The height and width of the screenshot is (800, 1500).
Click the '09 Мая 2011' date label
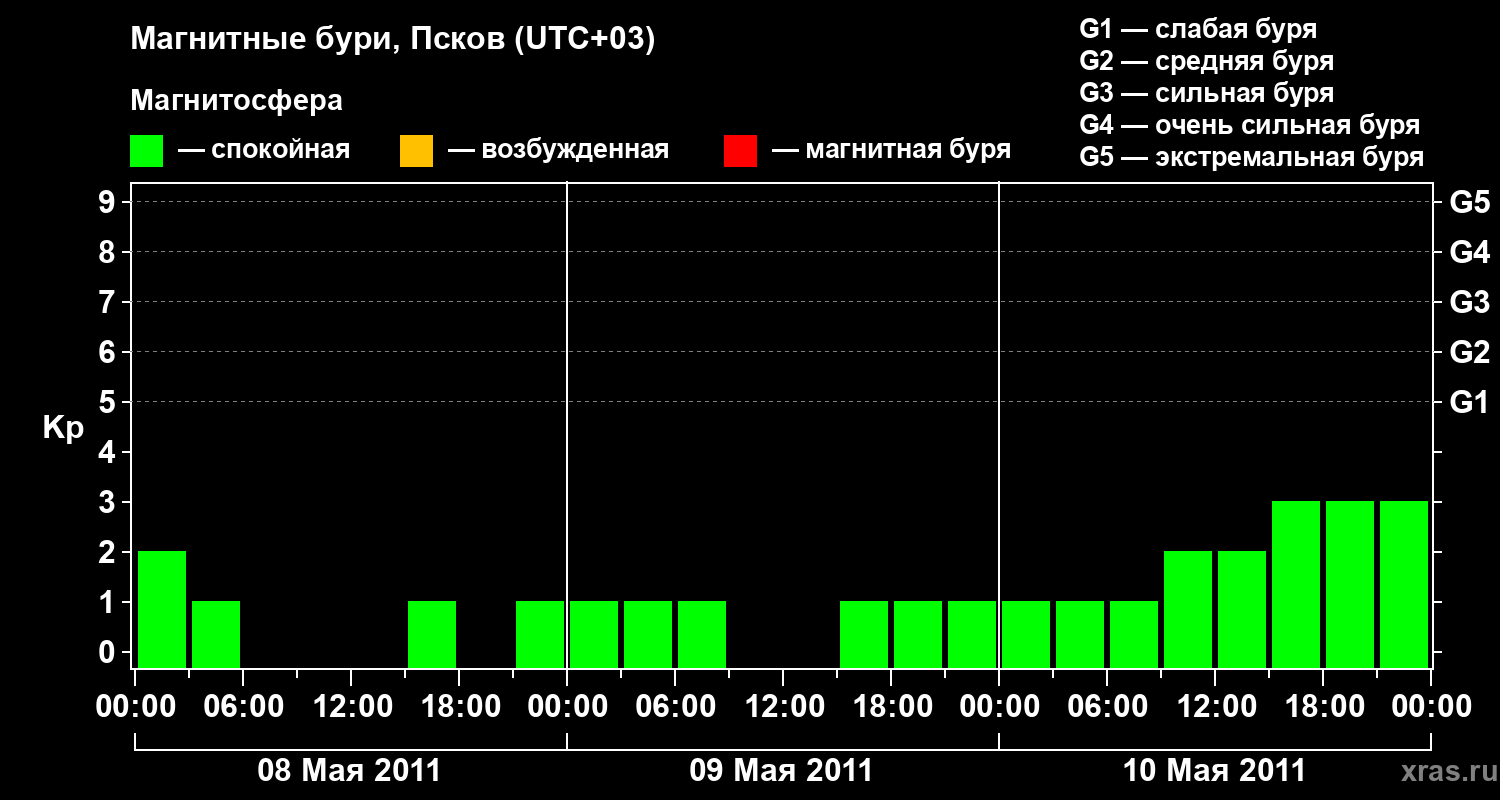click(x=781, y=770)
